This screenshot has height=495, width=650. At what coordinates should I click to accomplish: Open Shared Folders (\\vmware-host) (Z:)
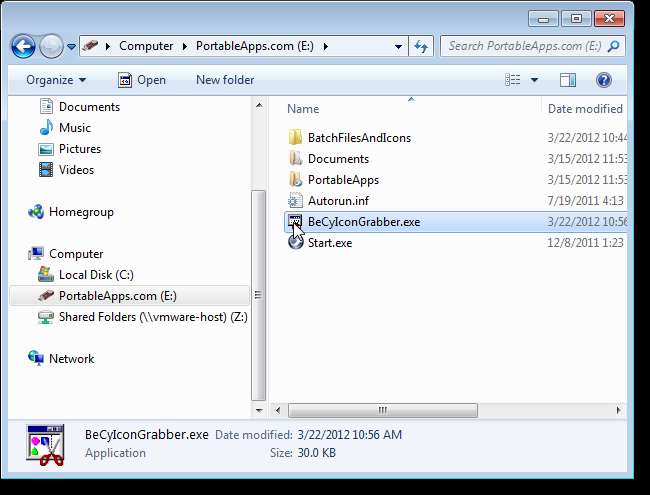pyautogui.click(x=153, y=317)
